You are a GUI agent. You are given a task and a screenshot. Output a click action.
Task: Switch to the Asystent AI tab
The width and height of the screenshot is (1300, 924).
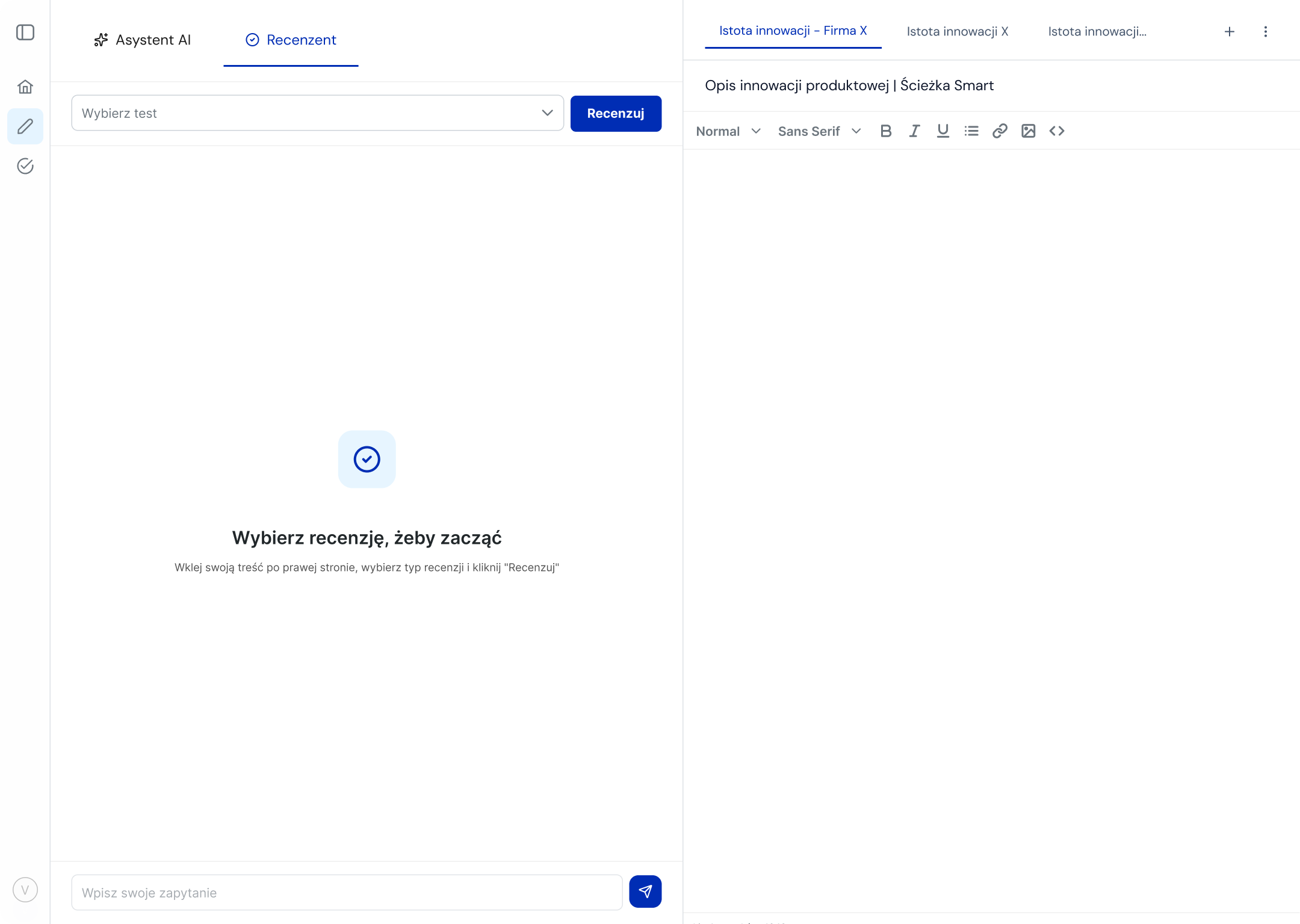[143, 40]
